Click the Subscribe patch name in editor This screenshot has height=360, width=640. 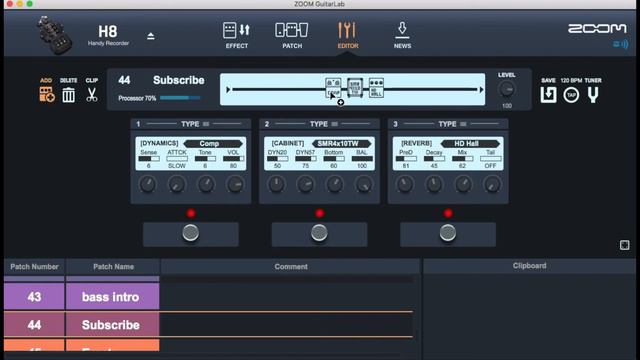178,80
